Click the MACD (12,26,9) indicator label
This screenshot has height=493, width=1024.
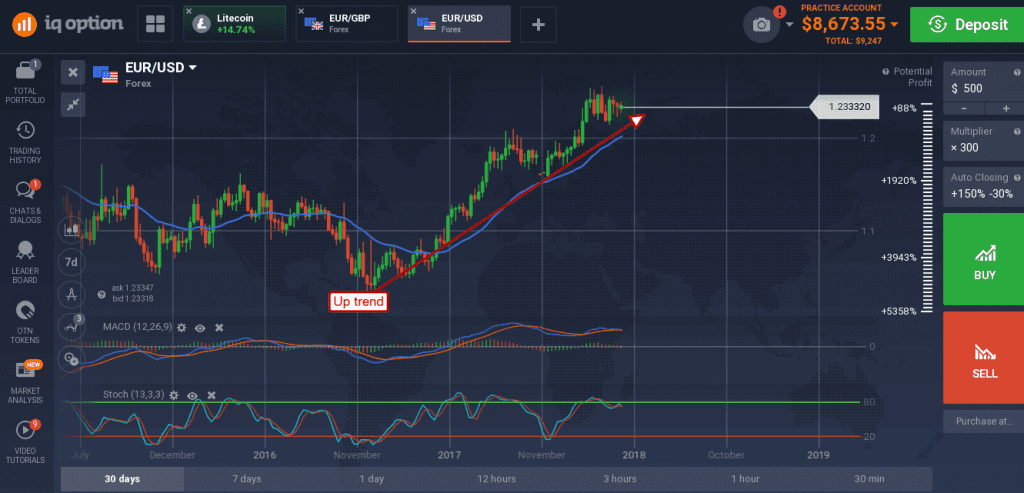137,327
